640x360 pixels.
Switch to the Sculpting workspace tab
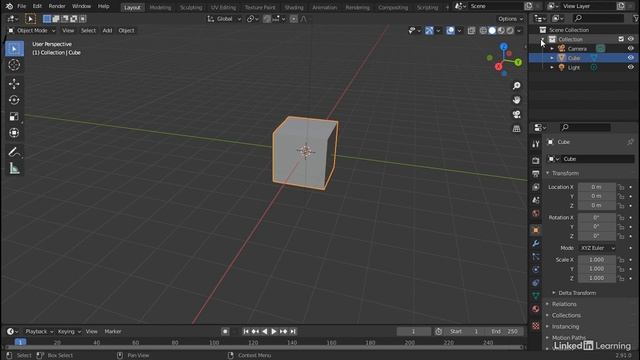click(x=191, y=7)
